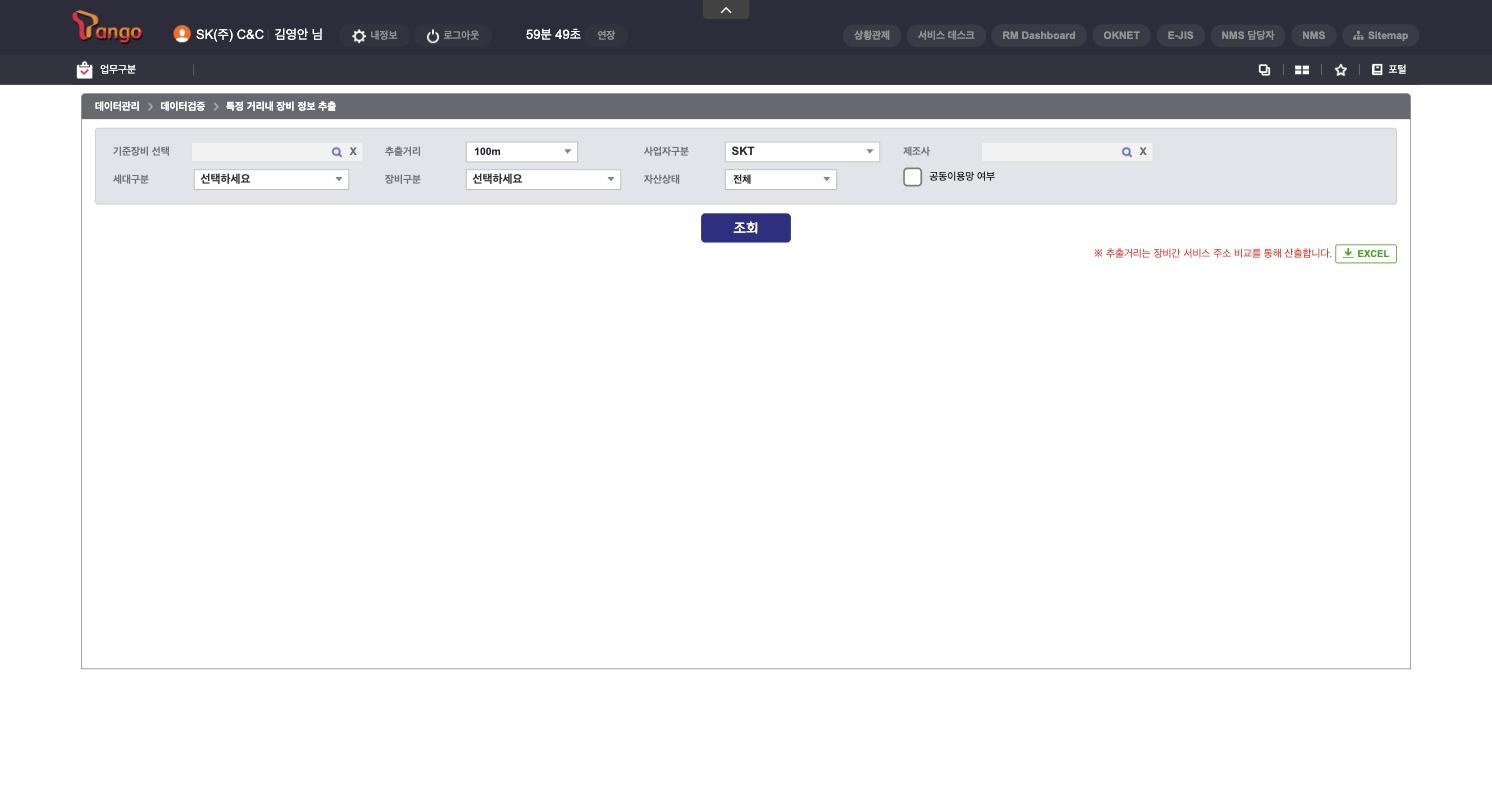Open the Sitemap
1492x812 pixels.
tap(1381, 36)
